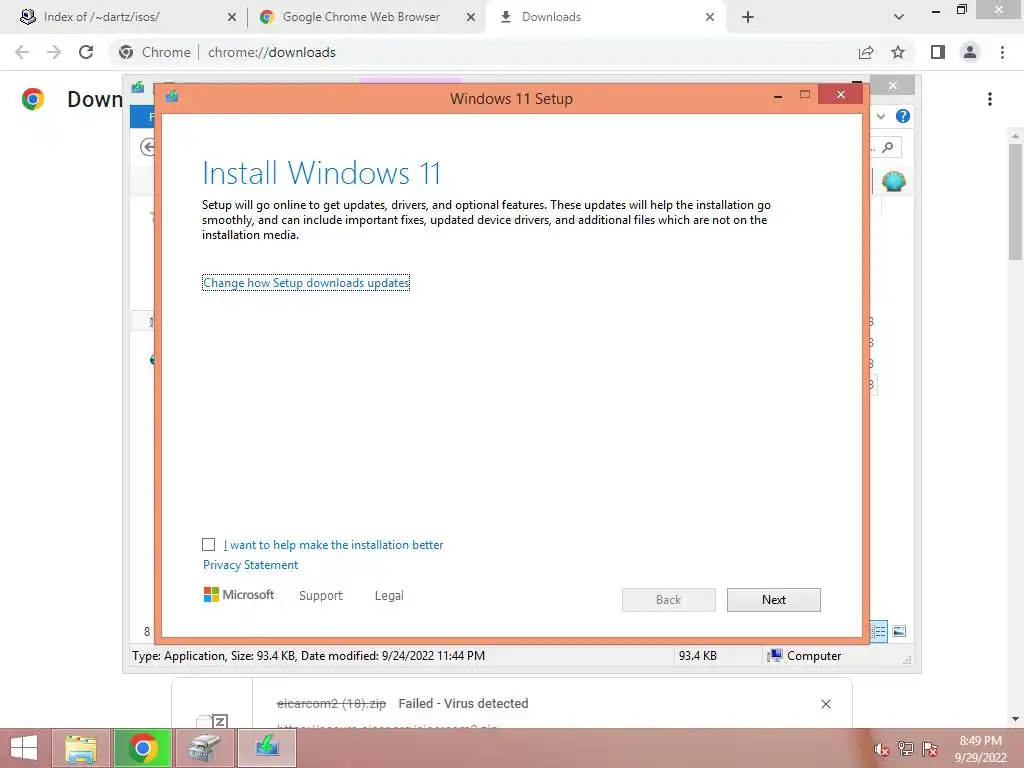This screenshot has height=768, width=1024.
Task: Open the Support link in Setup
Action: 321,596
